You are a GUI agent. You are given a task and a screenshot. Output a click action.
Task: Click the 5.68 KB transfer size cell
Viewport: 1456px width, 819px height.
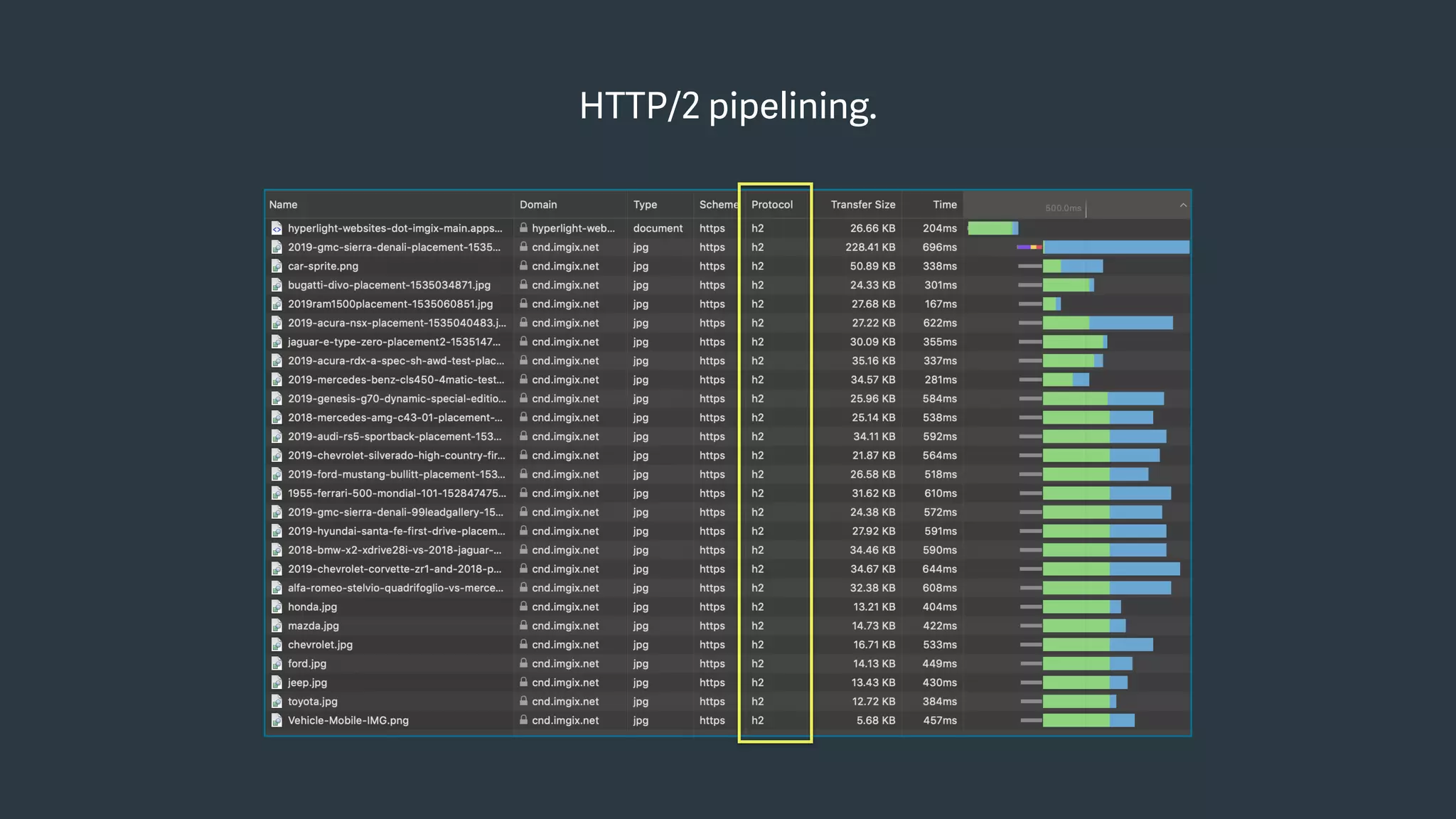pos(876,720)
